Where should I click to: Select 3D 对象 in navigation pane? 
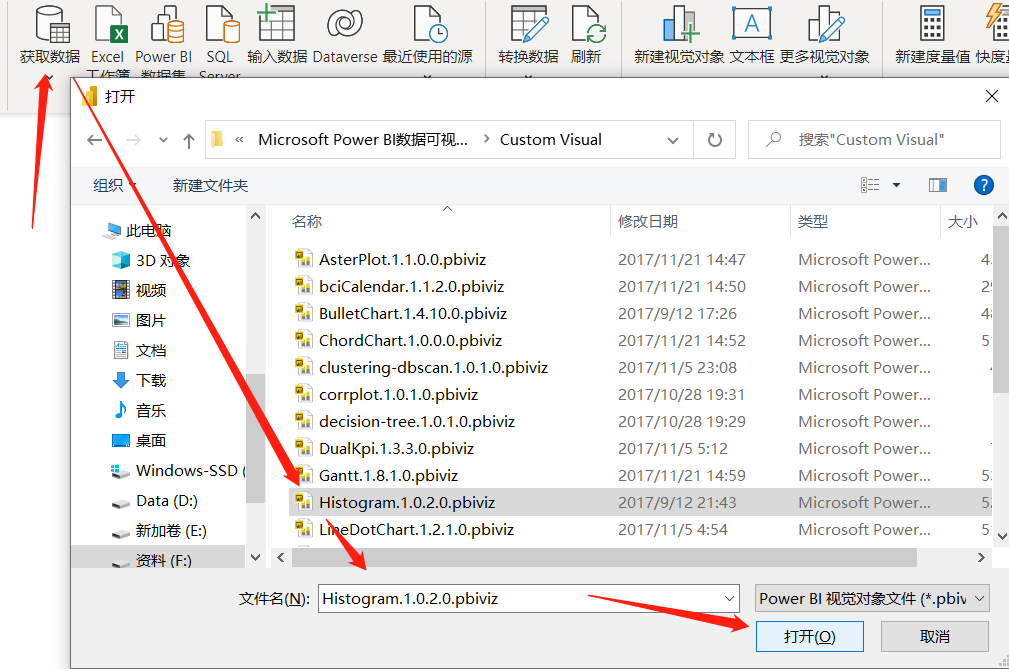tap(152, 261)
